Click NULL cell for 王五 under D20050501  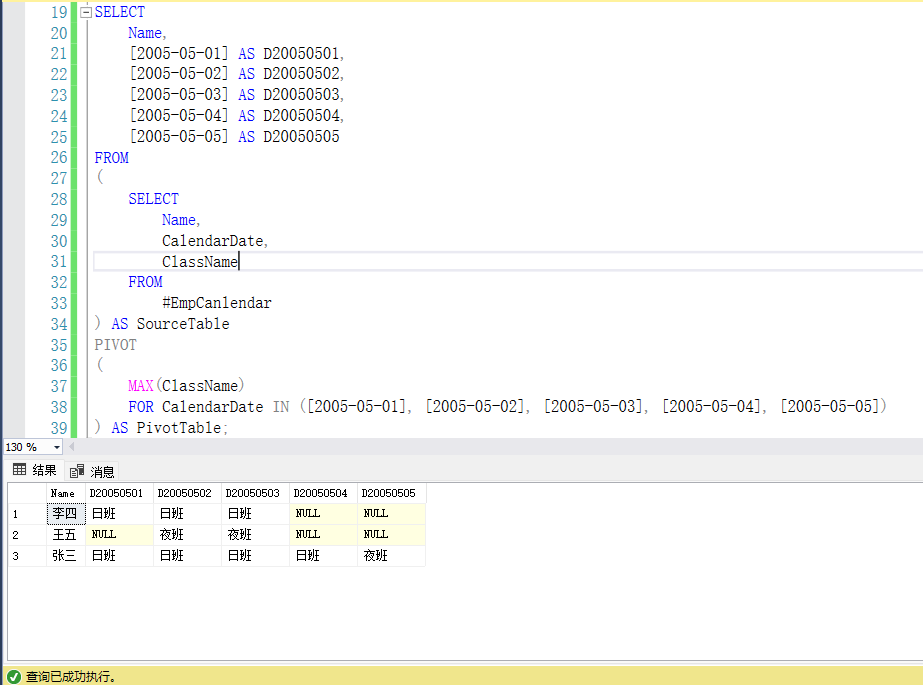coord(119,535)
